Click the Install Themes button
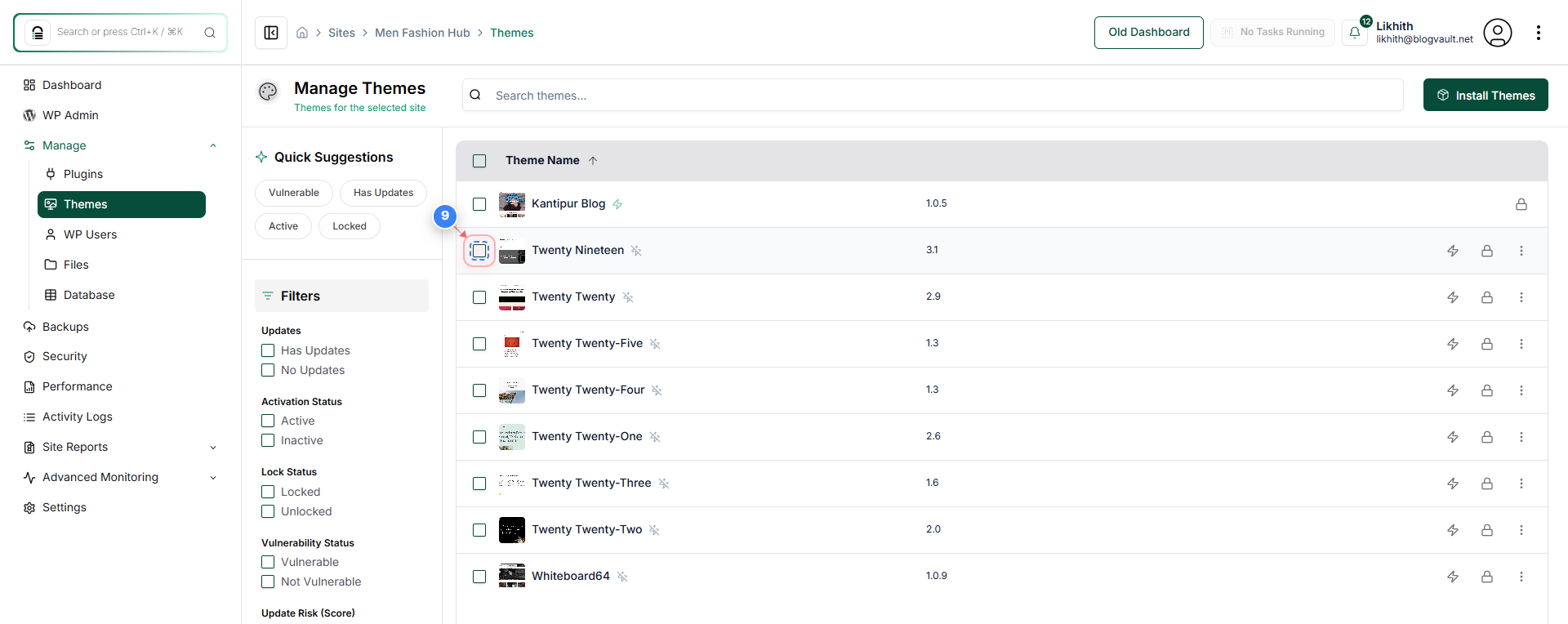 point(1486,95)
